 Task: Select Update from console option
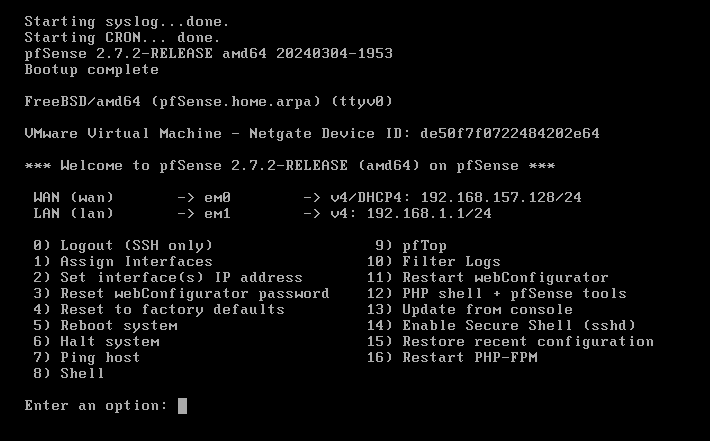click(470, 310)
